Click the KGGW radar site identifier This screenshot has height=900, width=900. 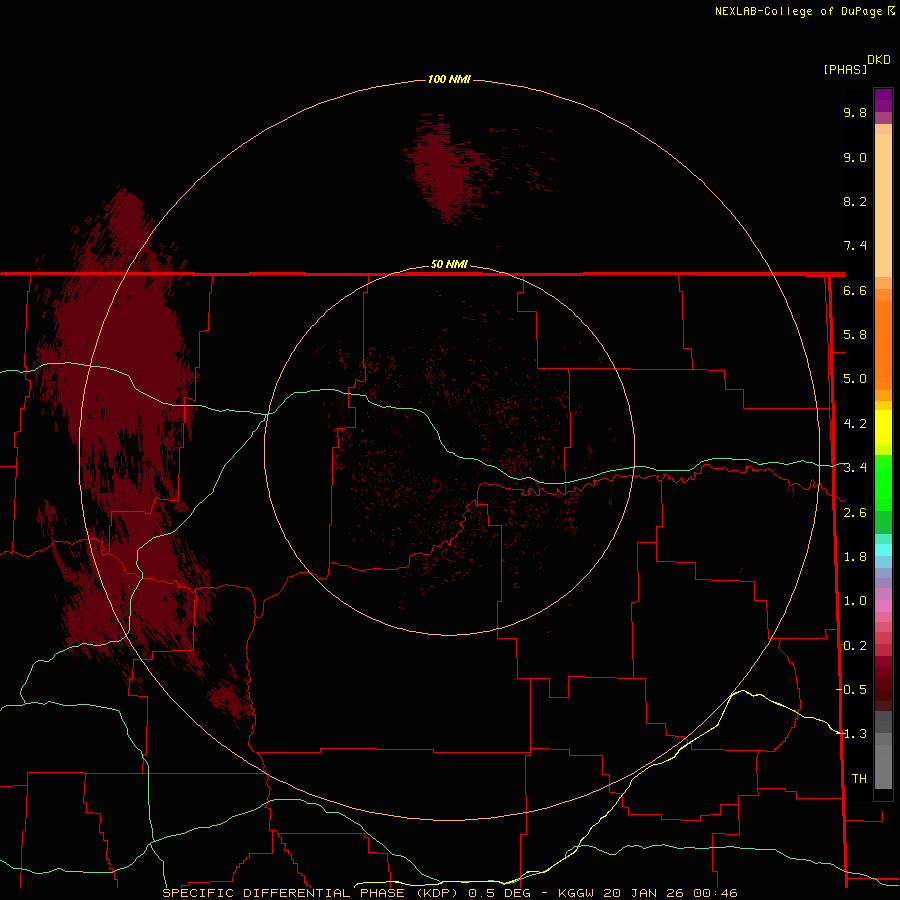click(576, 893)
